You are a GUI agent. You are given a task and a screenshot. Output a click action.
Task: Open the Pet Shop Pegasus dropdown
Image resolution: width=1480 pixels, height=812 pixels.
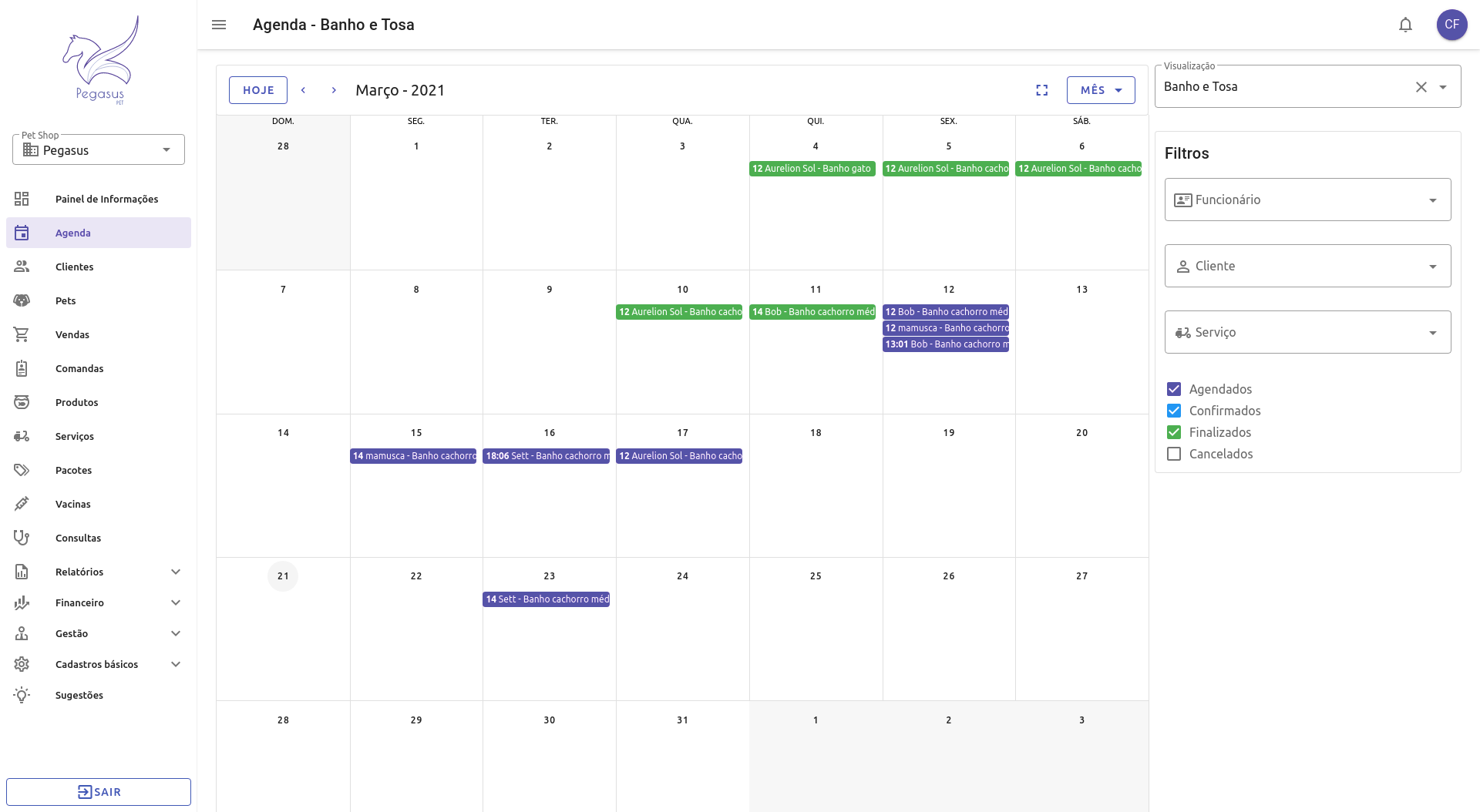[x=99, y=149]
